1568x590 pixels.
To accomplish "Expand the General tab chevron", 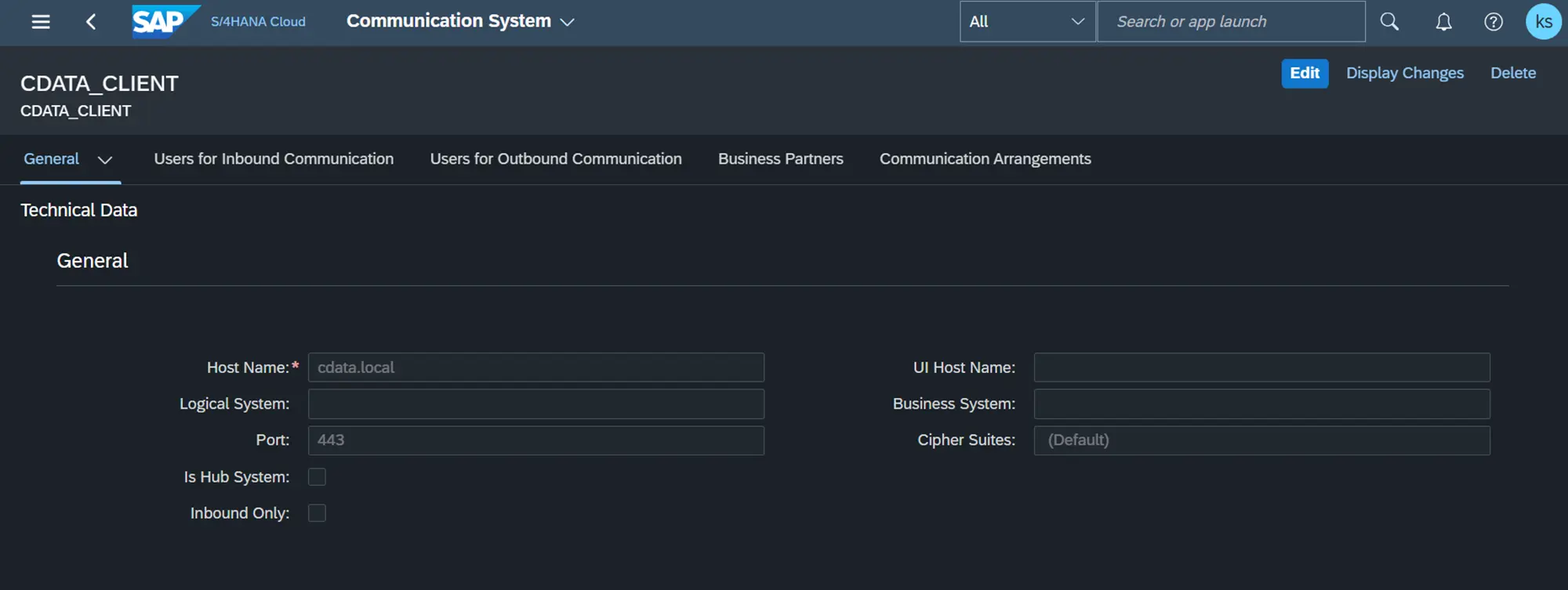I will click(105, 160).
